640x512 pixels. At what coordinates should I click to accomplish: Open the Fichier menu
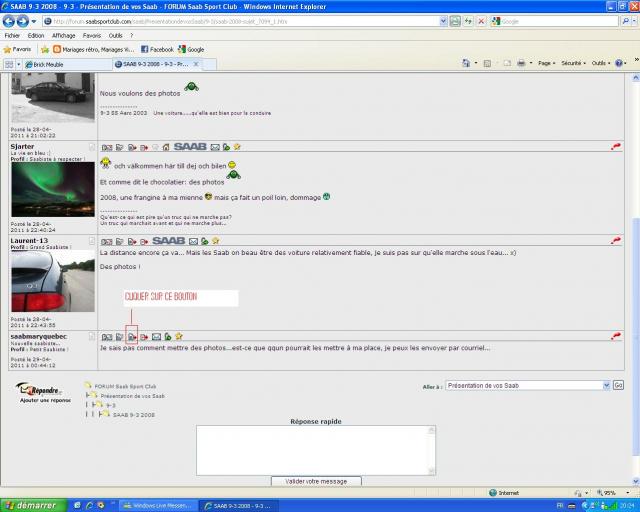(x=12, y=36)
